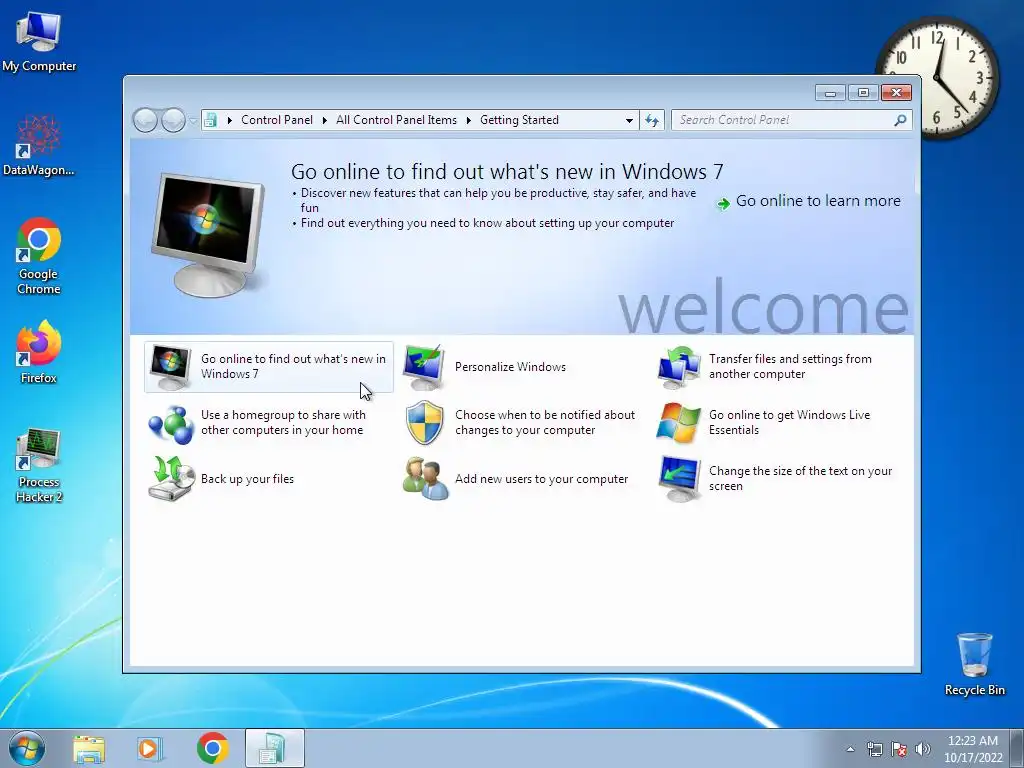Expand the arrow after Control Panel breadcrumb
Screen dimensions: 1024x768
[325, 120]
